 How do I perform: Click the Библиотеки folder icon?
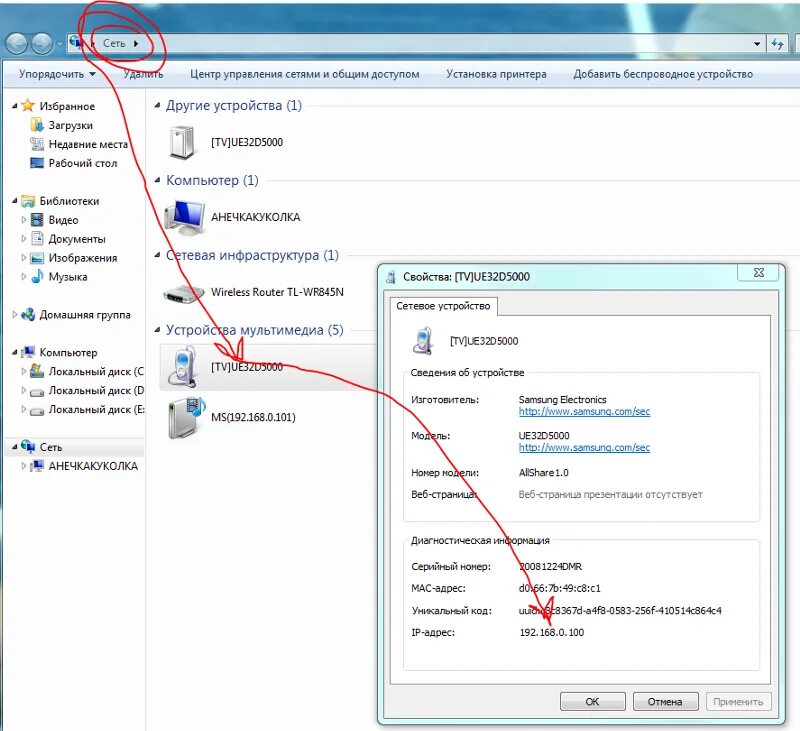(28, 200)
